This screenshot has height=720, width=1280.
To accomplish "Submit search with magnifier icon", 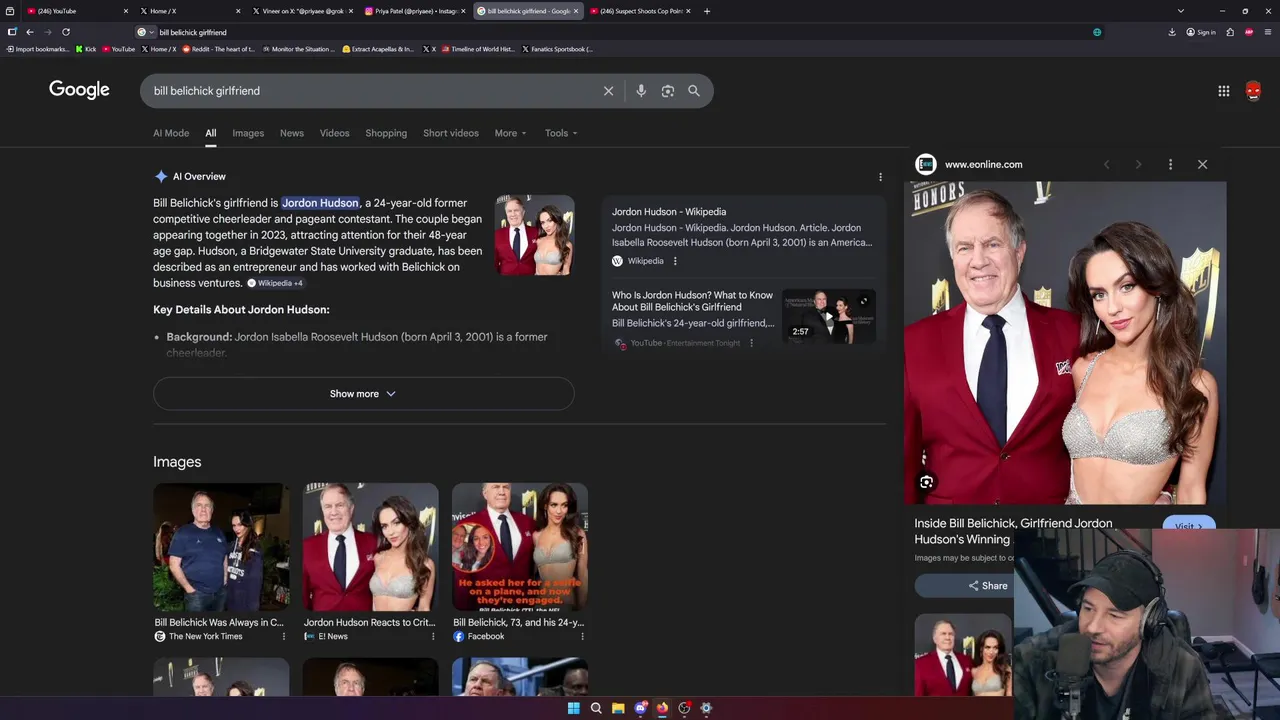I will click(x=694, y=91).
